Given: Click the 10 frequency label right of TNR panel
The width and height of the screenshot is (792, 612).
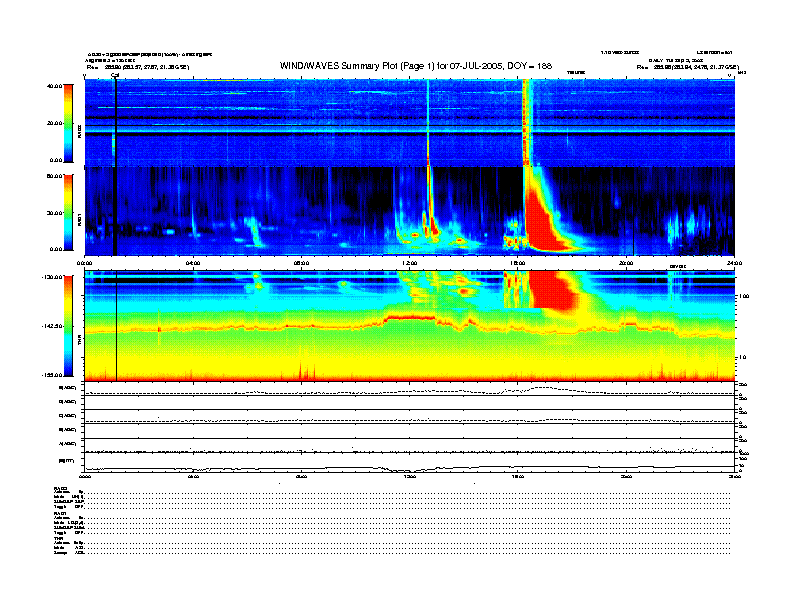Looking at the screenshot, I should (743, 358).
